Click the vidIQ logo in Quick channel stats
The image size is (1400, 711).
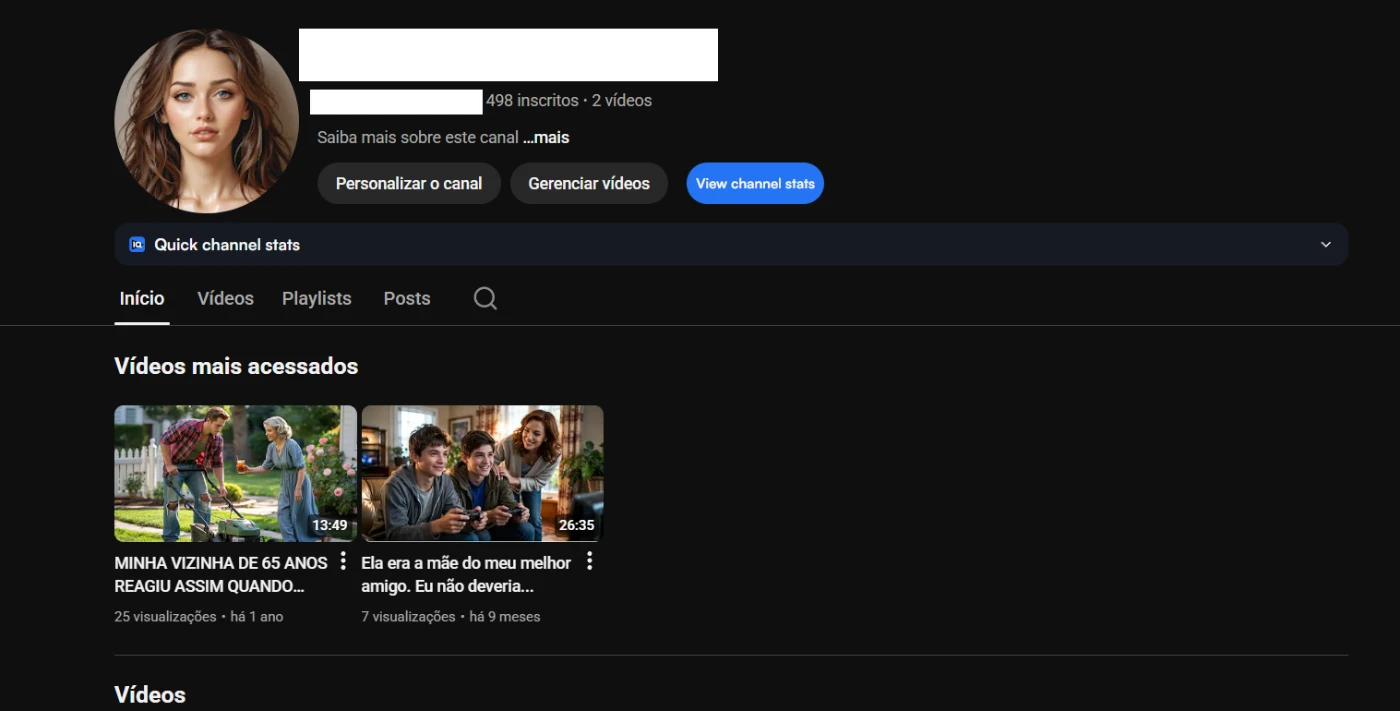137,244
